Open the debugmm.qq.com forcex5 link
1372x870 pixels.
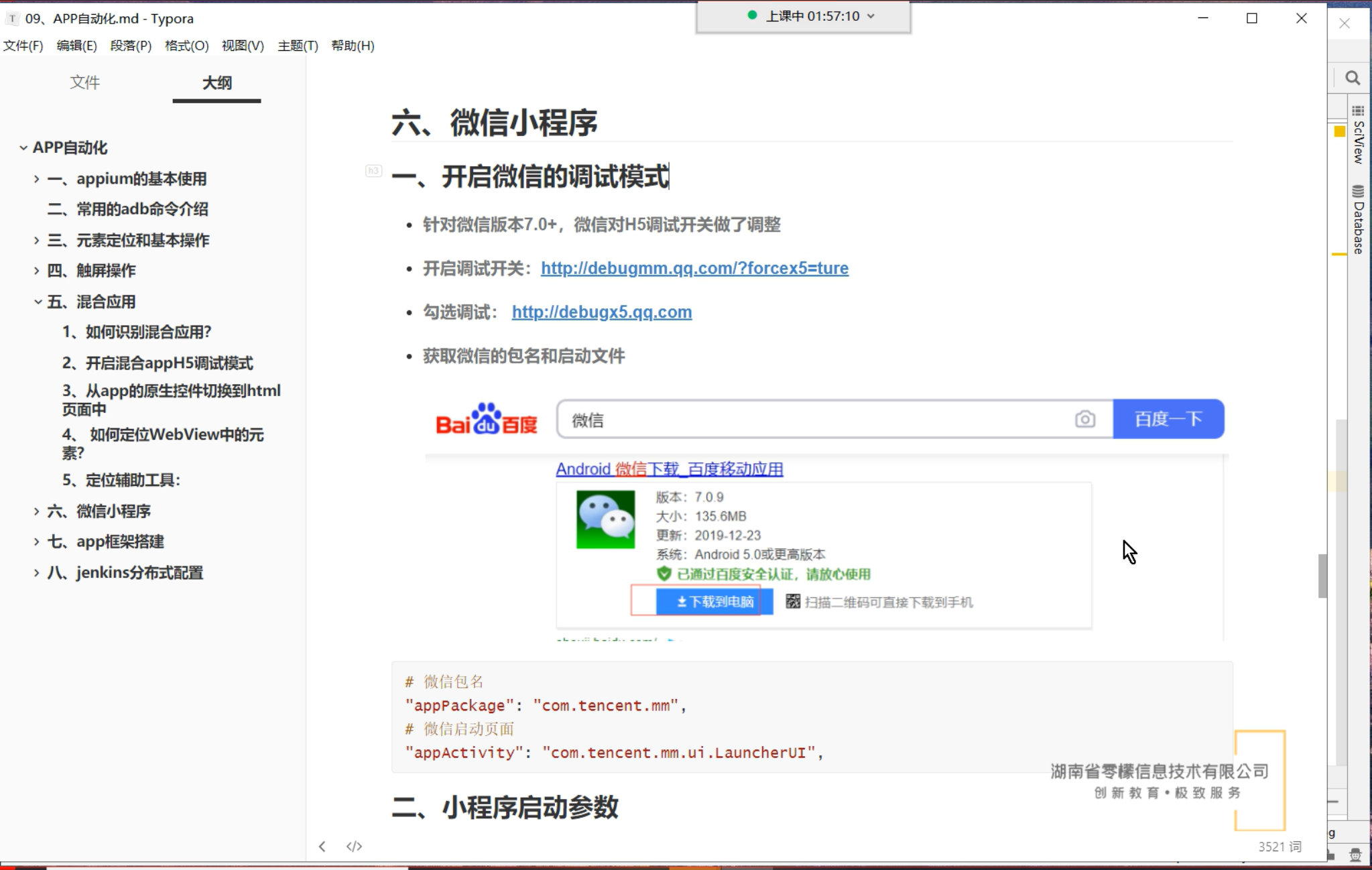coord(694,268)
